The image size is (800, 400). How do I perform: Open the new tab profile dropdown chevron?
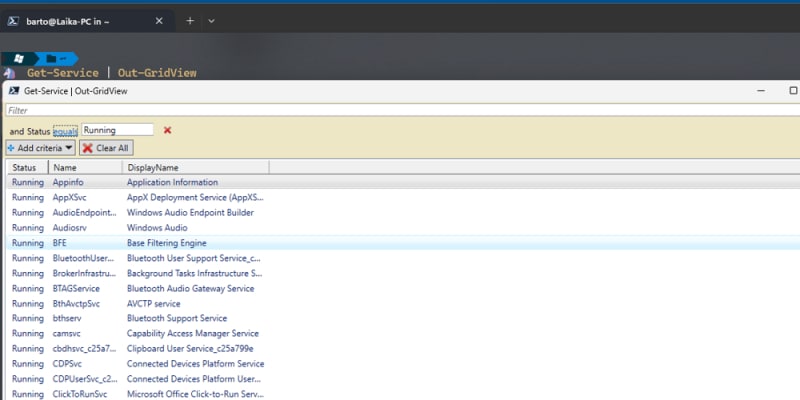click(211, 20)
